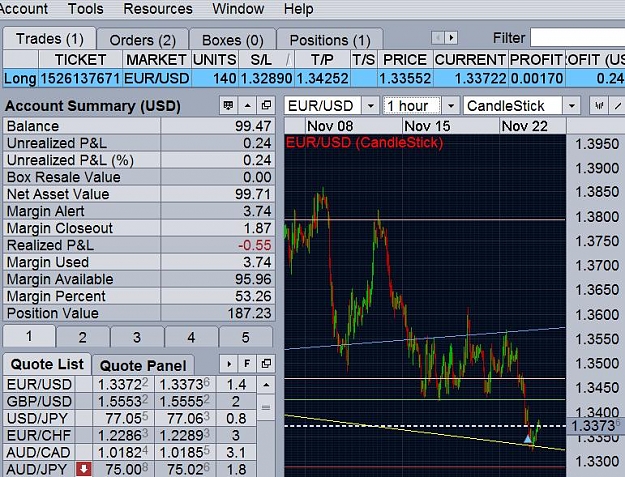Switch to the Positions (1) tab
The image size is (625, 477).
pyautogui.click(x=330, y=40)
